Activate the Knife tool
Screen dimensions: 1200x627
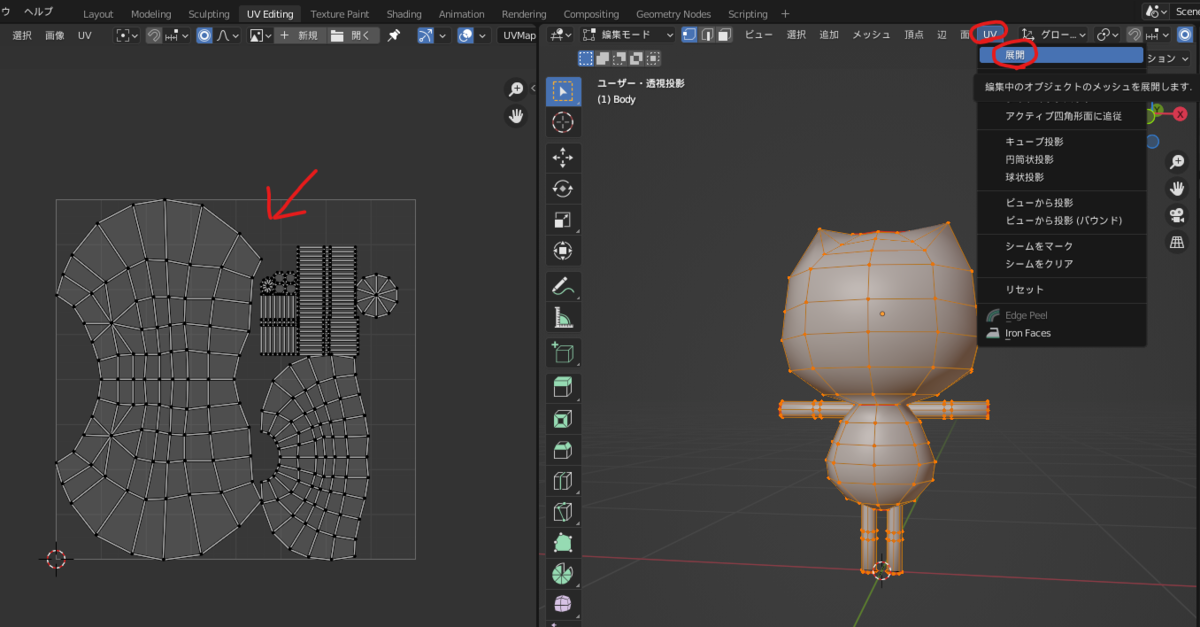coord(563,512)
